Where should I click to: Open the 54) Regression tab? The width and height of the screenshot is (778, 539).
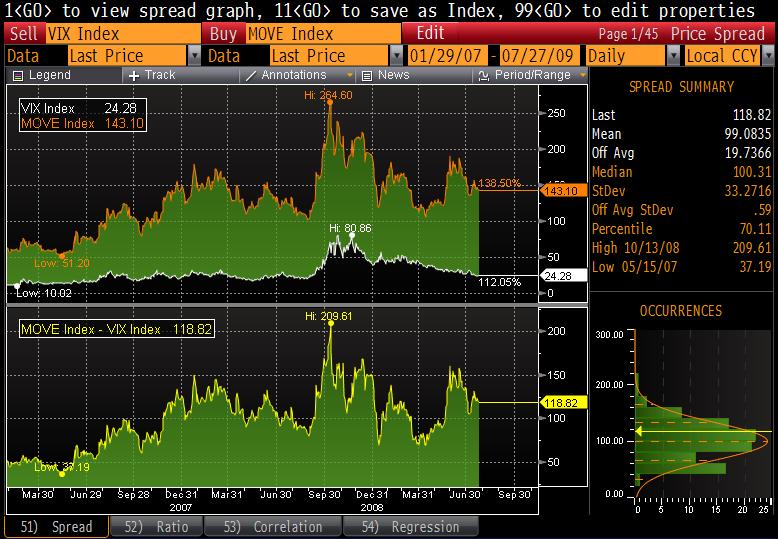point(411,527)
